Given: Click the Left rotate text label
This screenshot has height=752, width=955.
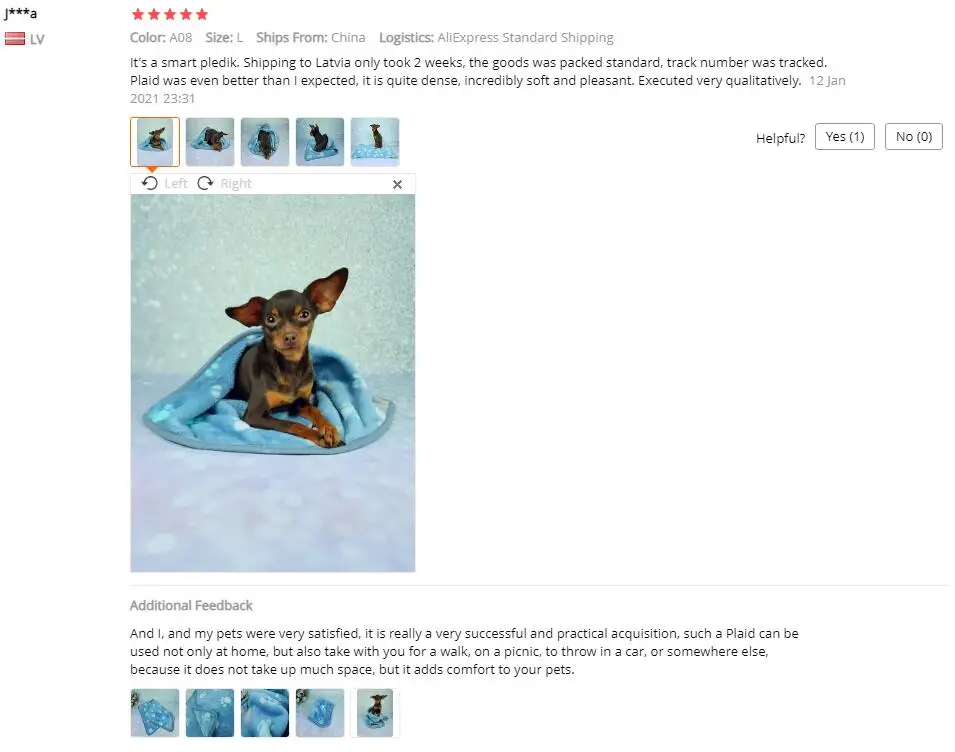Looking at the screenshot, I should [176, 183].
